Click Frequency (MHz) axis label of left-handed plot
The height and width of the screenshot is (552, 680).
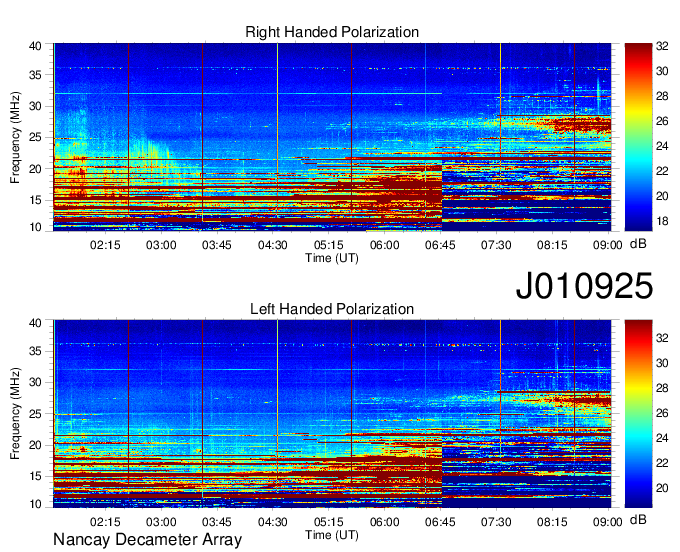pos(15,414)
